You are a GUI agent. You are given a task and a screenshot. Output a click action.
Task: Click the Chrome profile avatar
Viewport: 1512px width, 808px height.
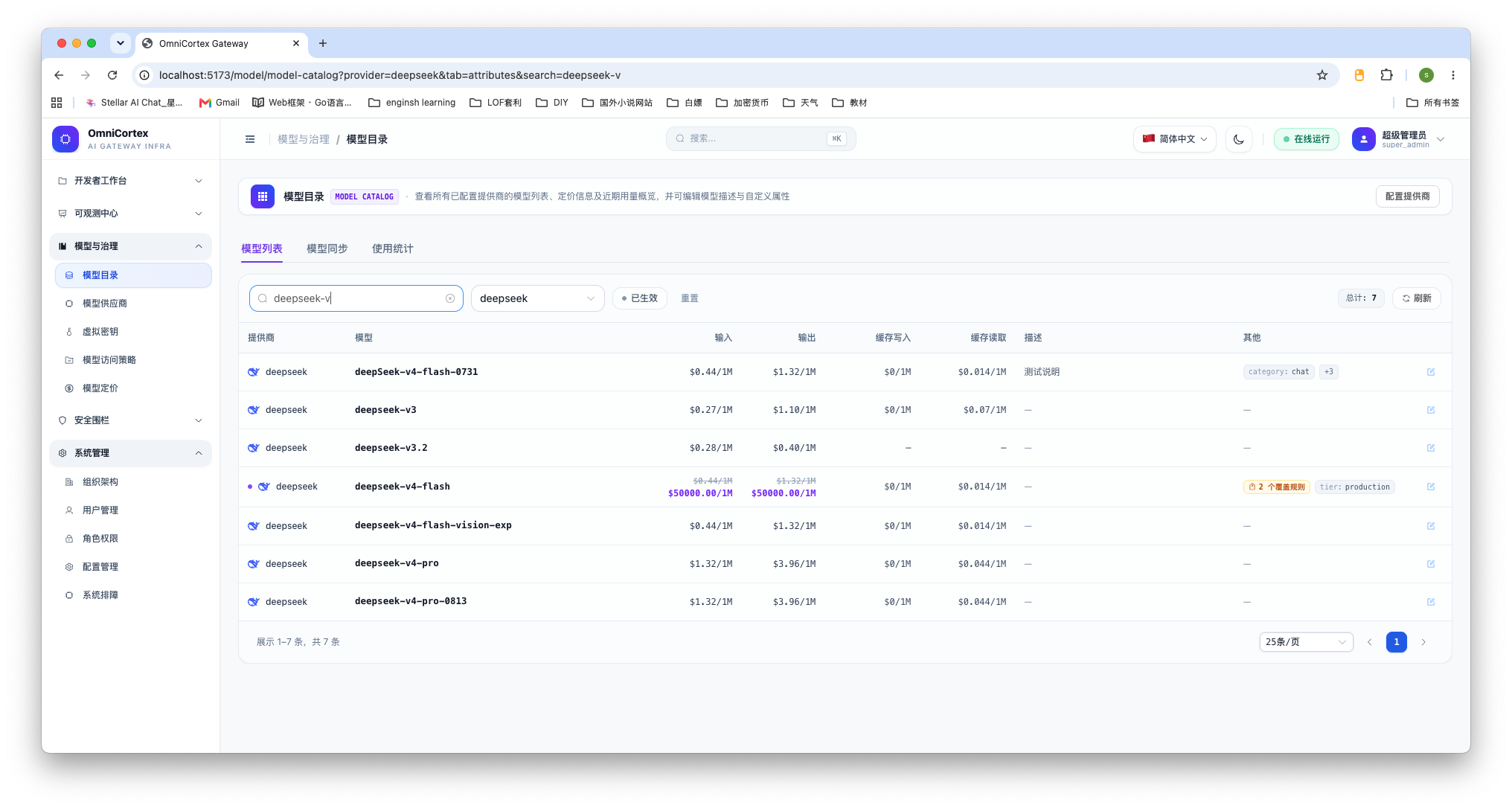[1426, 75]
